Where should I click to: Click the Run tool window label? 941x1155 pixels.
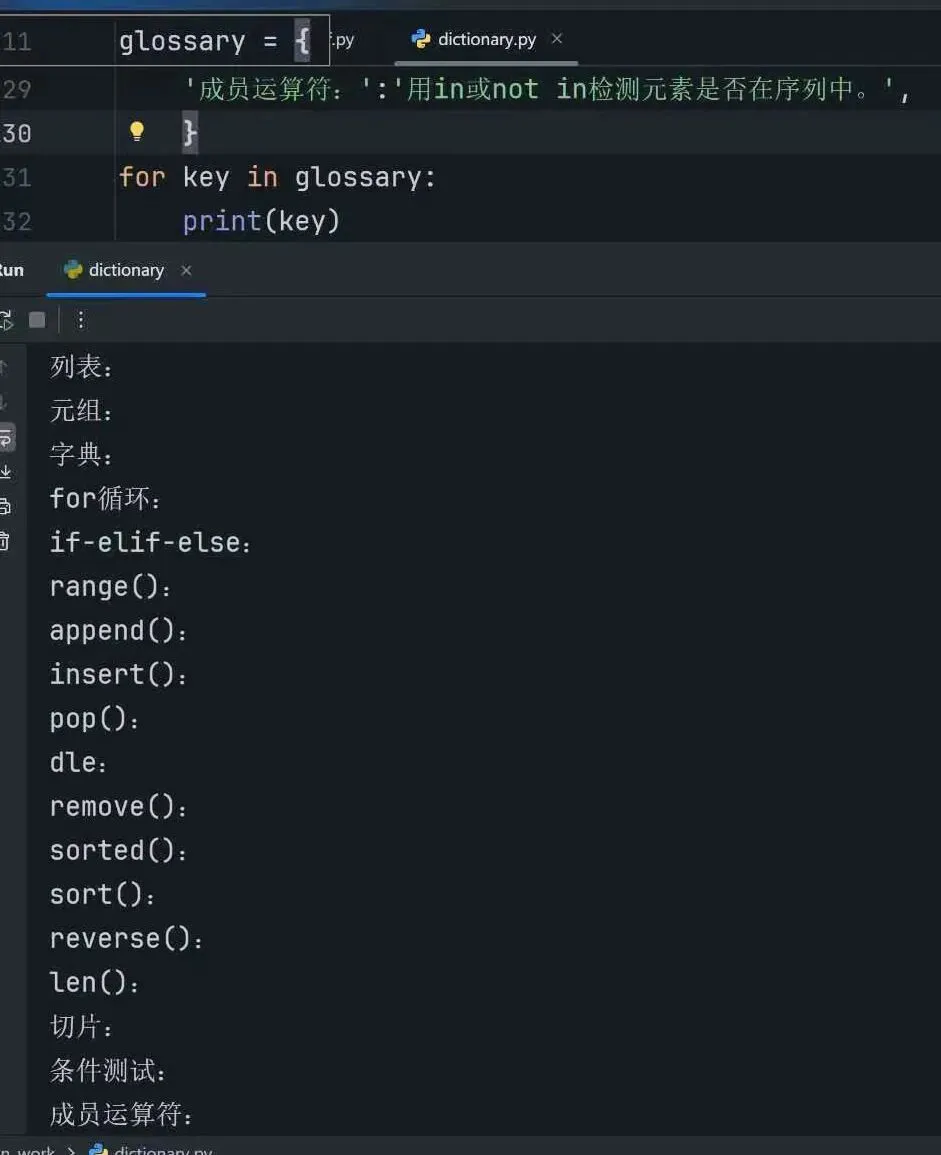coord(12,270)
